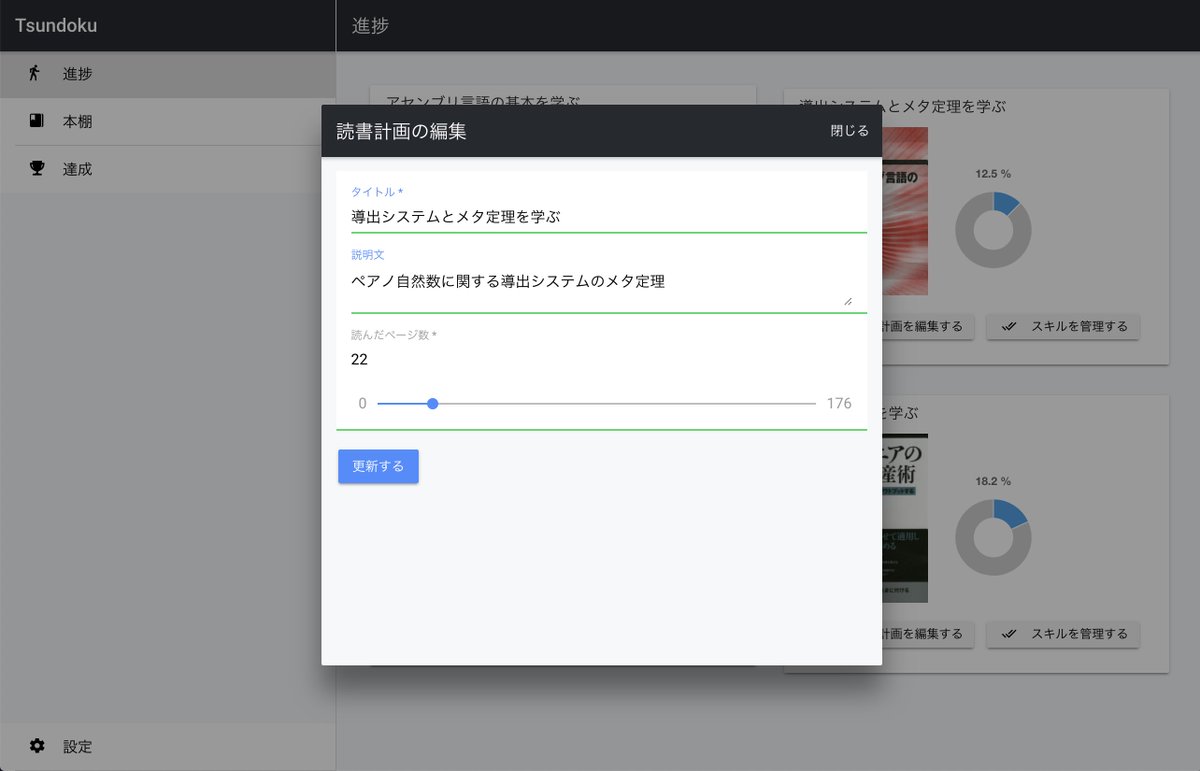Close the dialog via 閉じる
This screenshot has width=1200, height=771.
pos(849,130)
